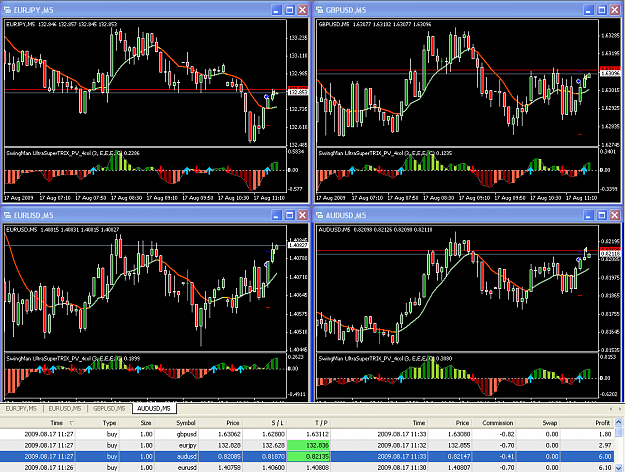Viewport: 625px width, 472px height.
Task: Click the 132.628 stop-loss cell
Action: click(274, 445)
